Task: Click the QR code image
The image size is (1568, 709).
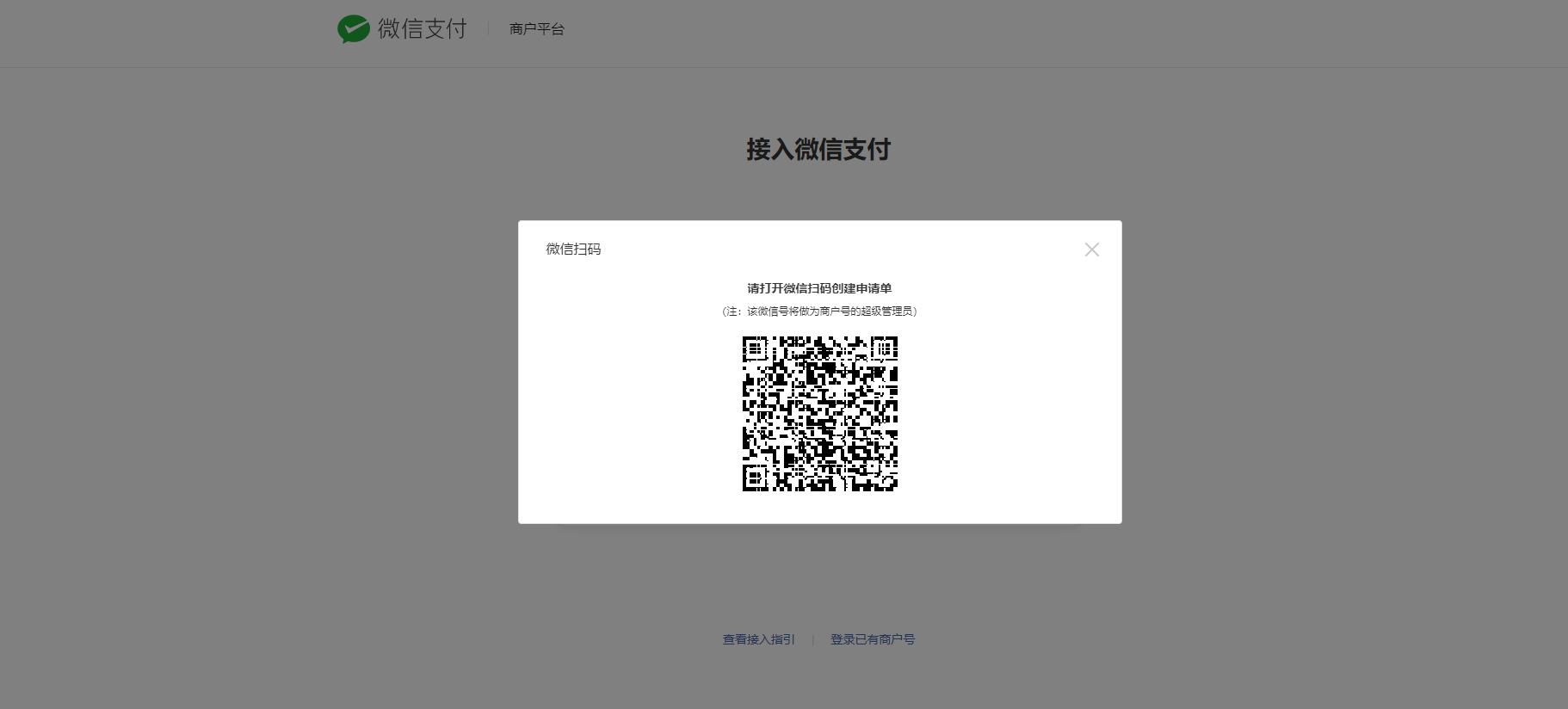Action: pos(820,414)
